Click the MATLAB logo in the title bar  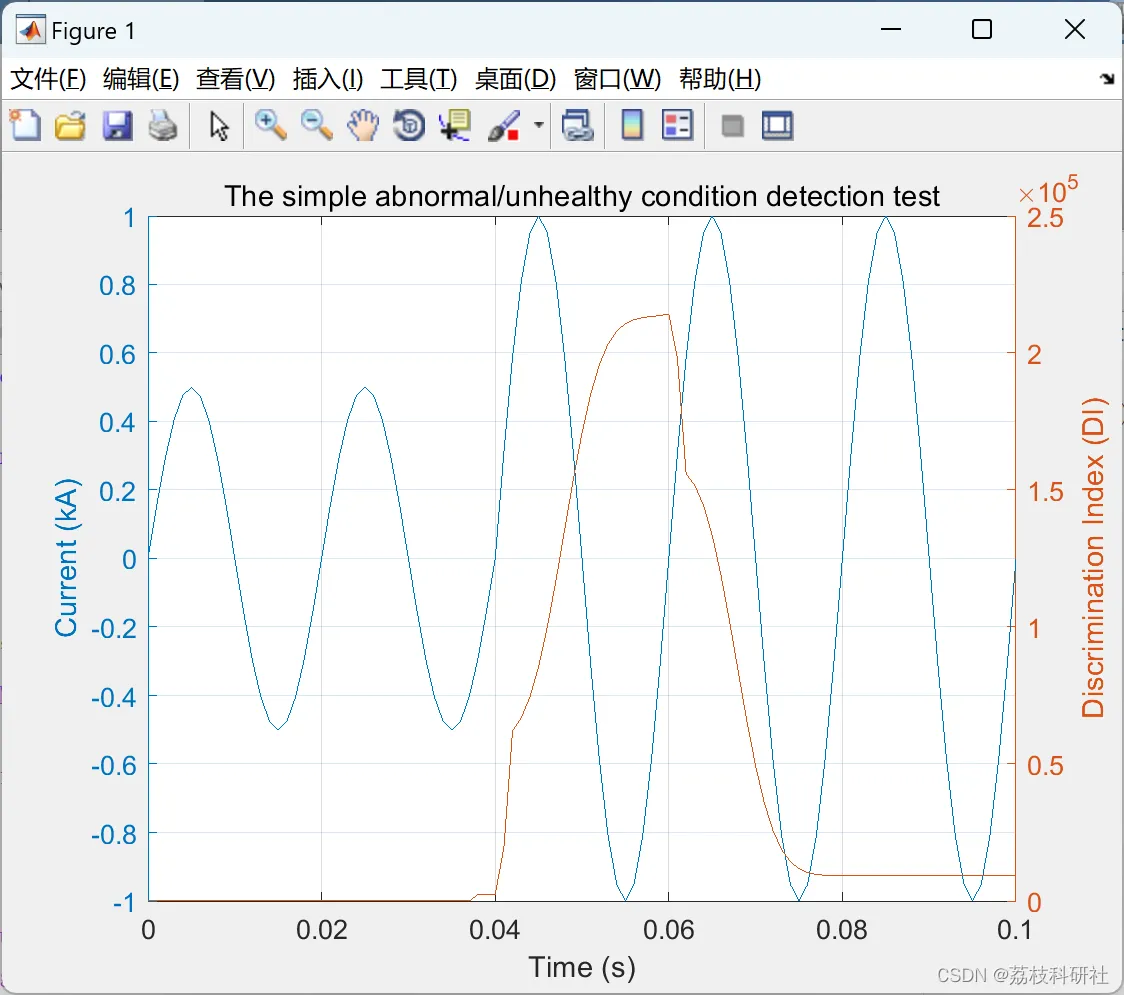(30, 29)
